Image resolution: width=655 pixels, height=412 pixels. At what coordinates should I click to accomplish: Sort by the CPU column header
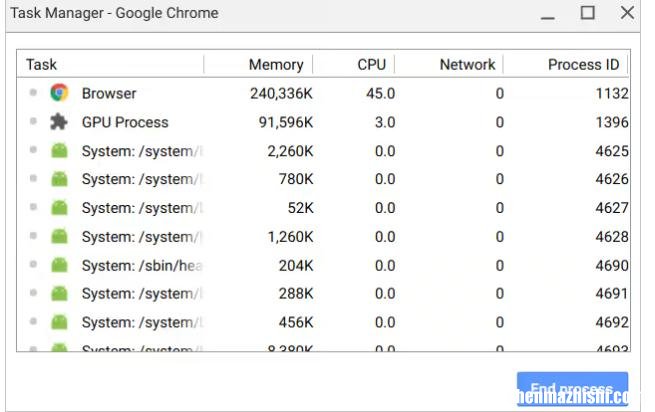click(x=371, y=65)
